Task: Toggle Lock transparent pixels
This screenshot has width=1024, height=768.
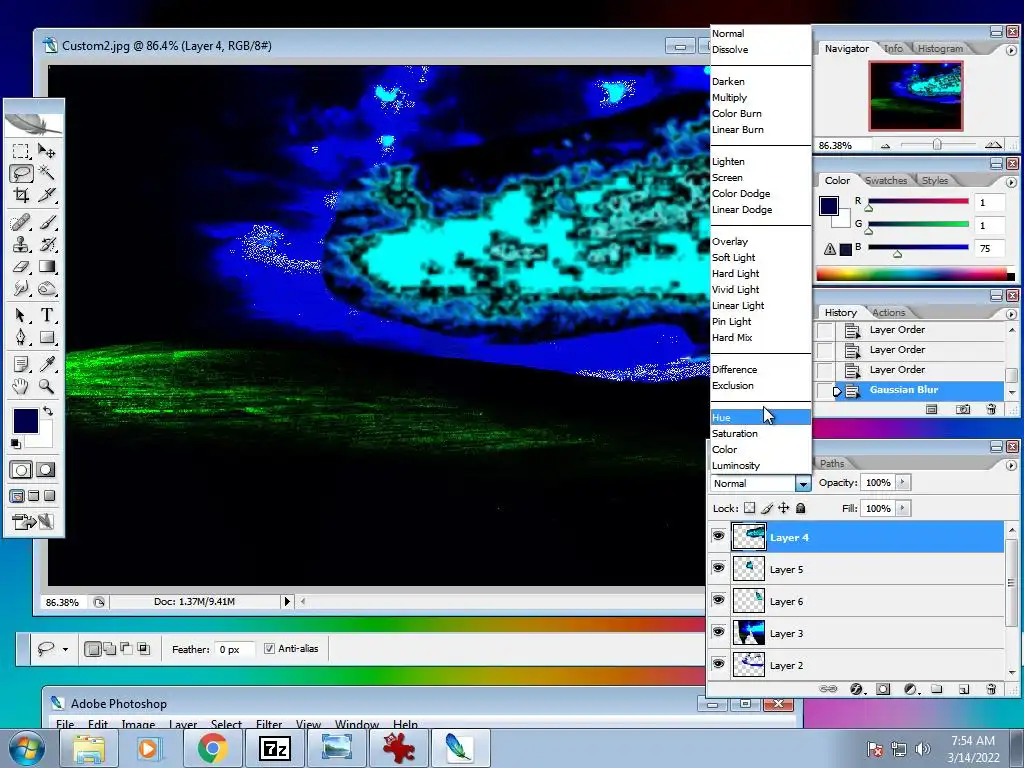Action: point(750,508)
